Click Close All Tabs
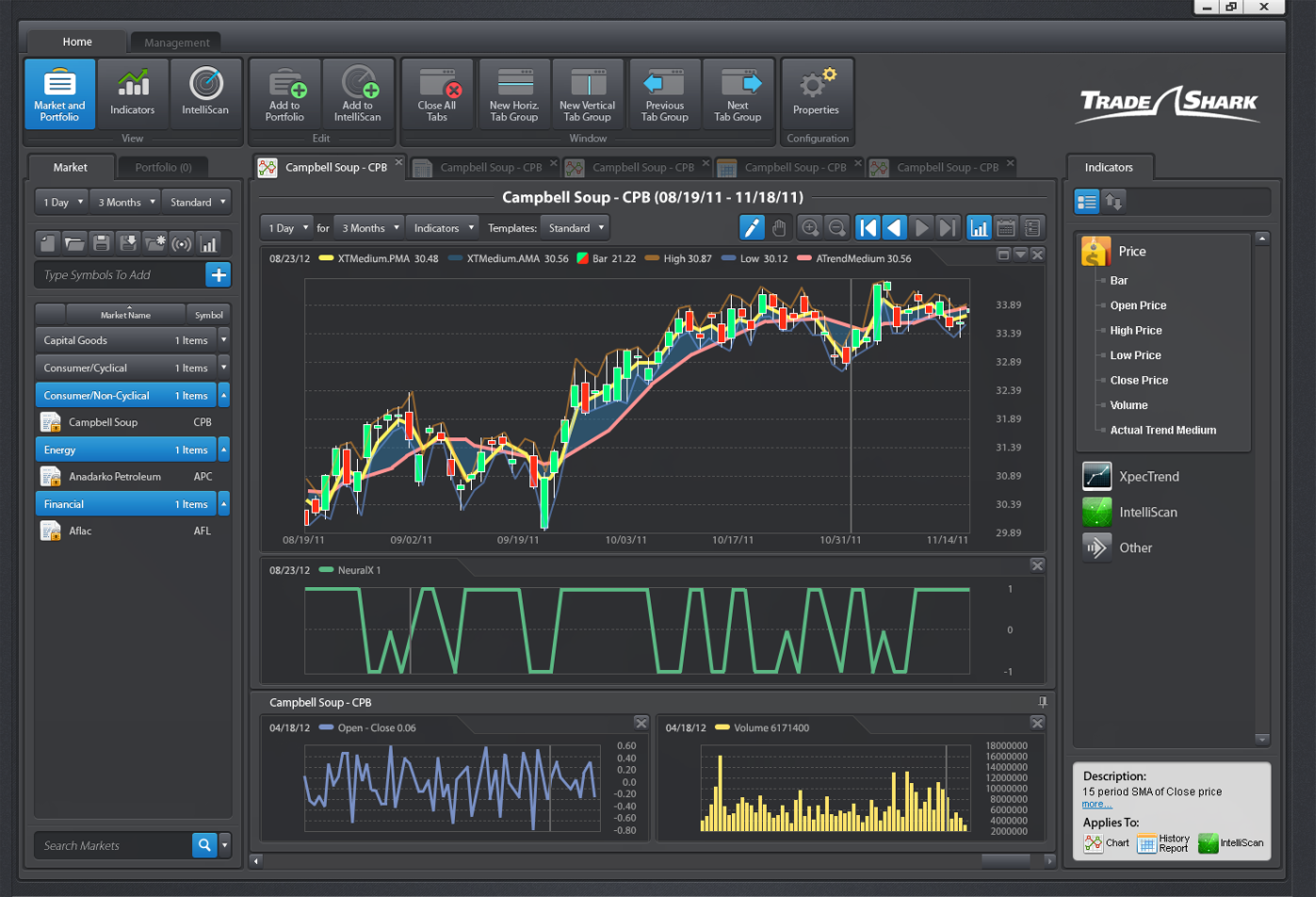Image resolution: width=1316 pixels, height=897 pixels. [437, 94]
